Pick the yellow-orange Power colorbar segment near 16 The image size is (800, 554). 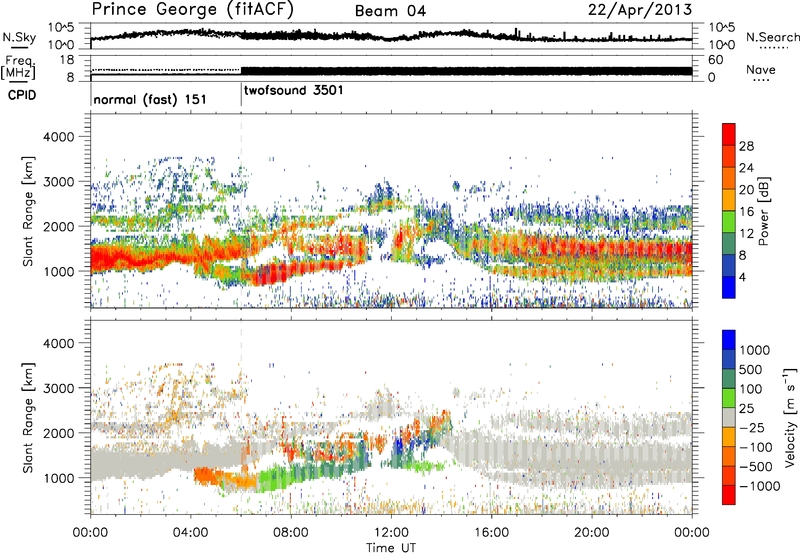point(729,200)
